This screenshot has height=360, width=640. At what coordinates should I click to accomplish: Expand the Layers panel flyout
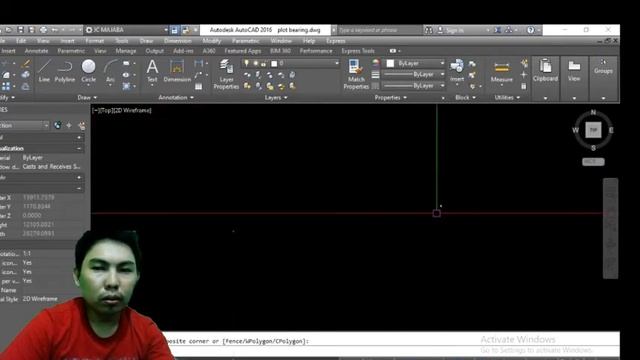276,98
